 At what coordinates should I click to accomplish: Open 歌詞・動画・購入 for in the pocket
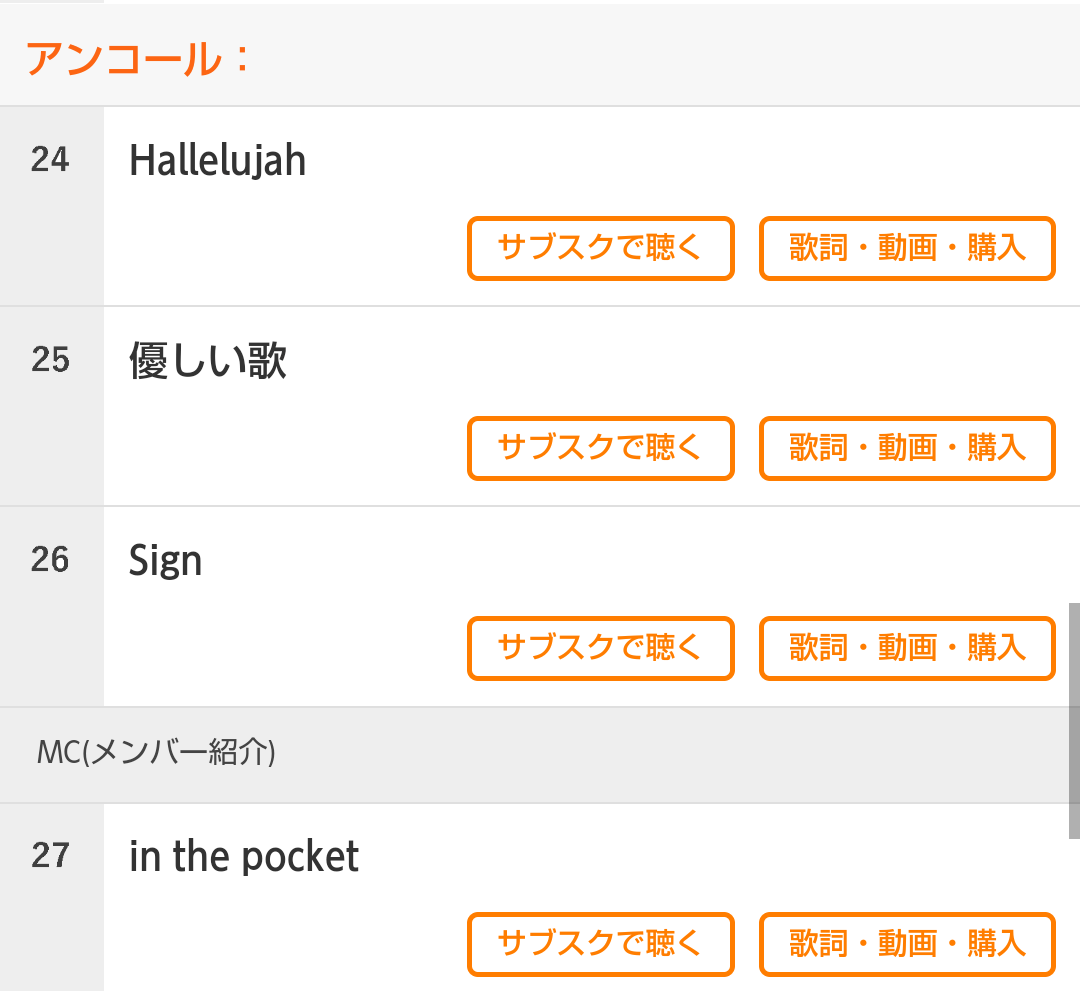coord(907,944)
